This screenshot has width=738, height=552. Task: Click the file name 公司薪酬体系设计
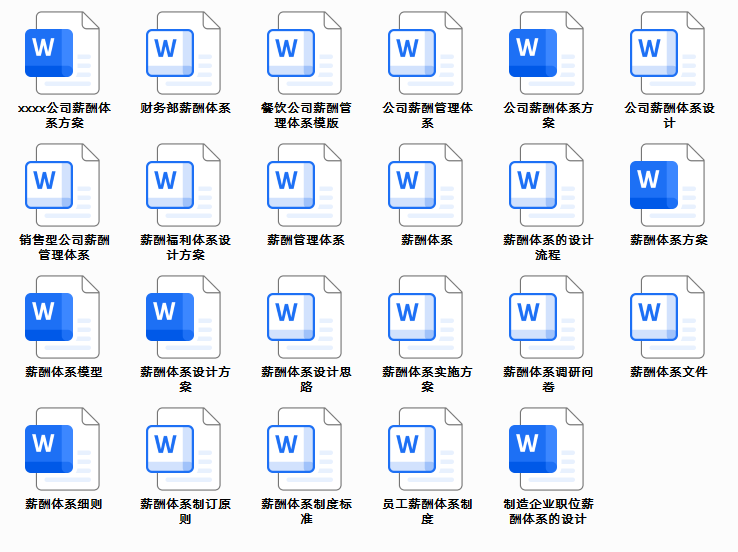click(669, 115)
